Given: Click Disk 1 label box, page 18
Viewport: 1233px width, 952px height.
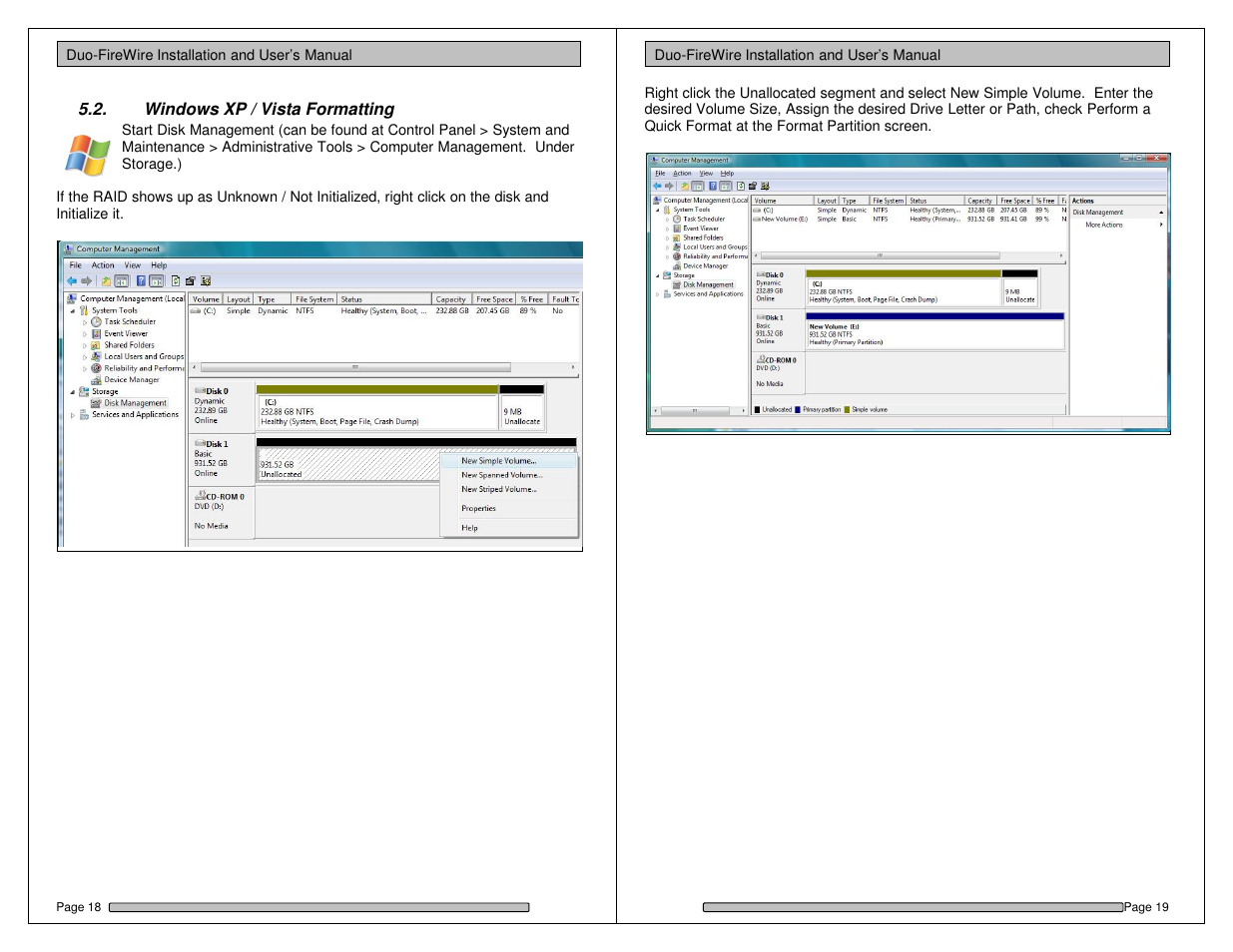Looking at the screenshot, I should [x=221, y=459].
